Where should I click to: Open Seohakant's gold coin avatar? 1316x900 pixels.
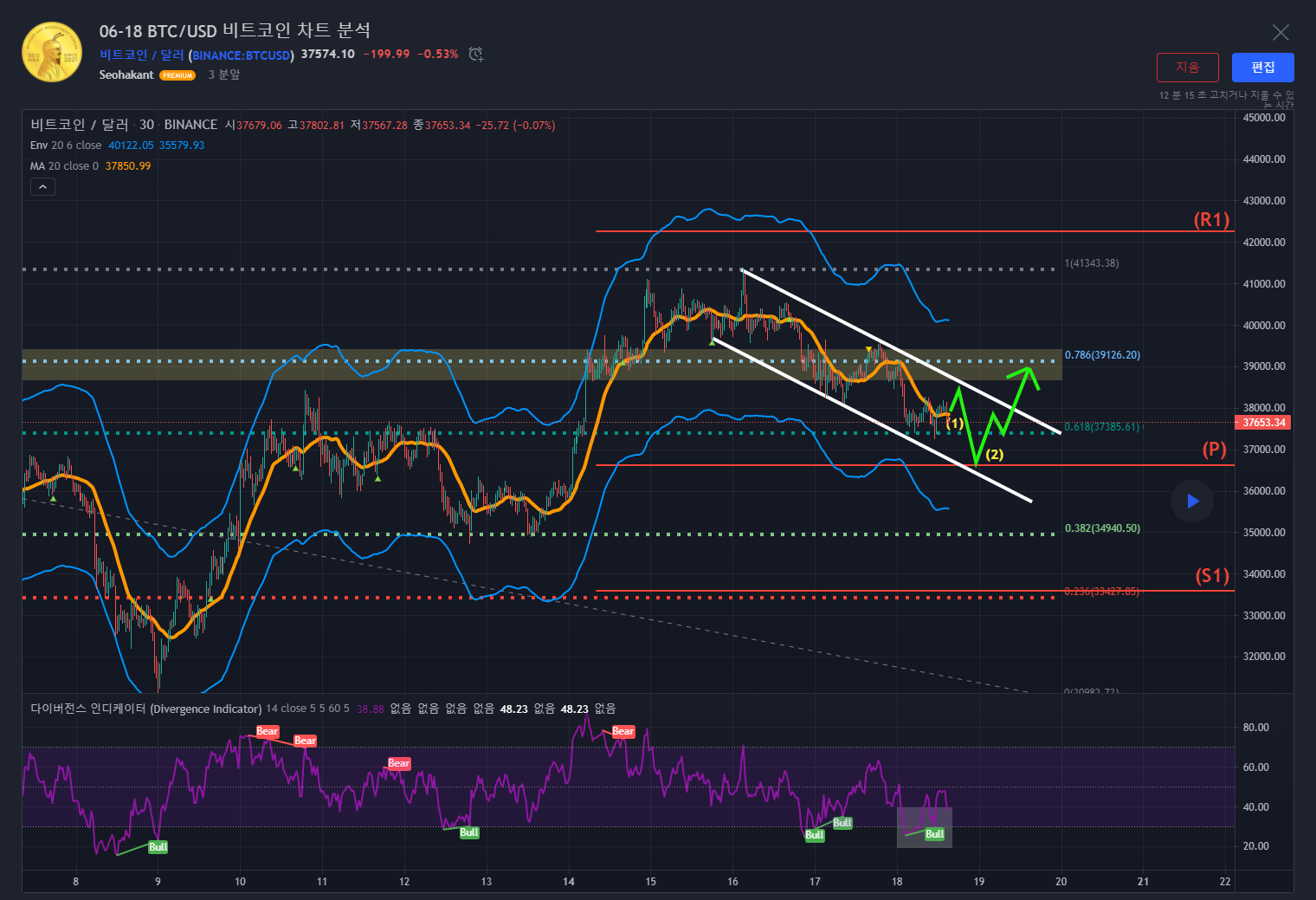(52, 53)
